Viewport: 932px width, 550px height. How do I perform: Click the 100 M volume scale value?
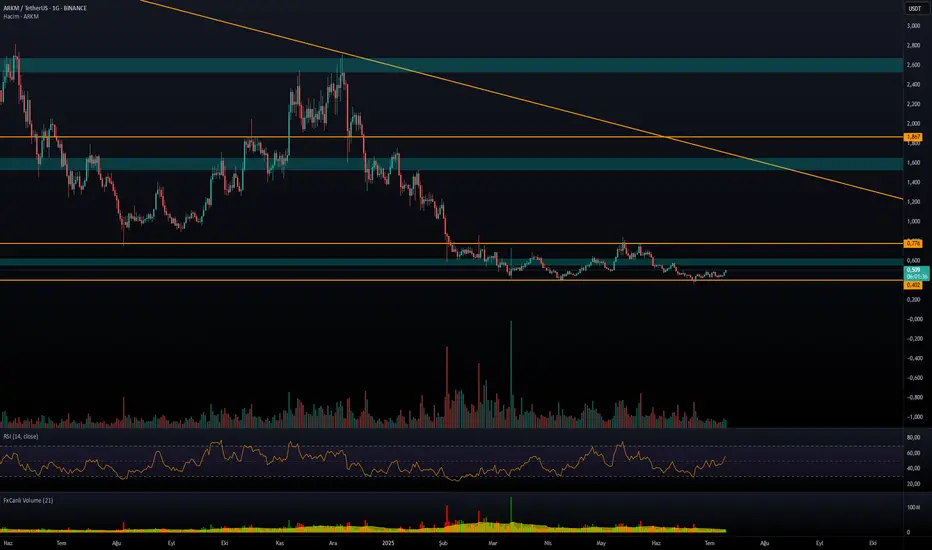pos(914,507)
